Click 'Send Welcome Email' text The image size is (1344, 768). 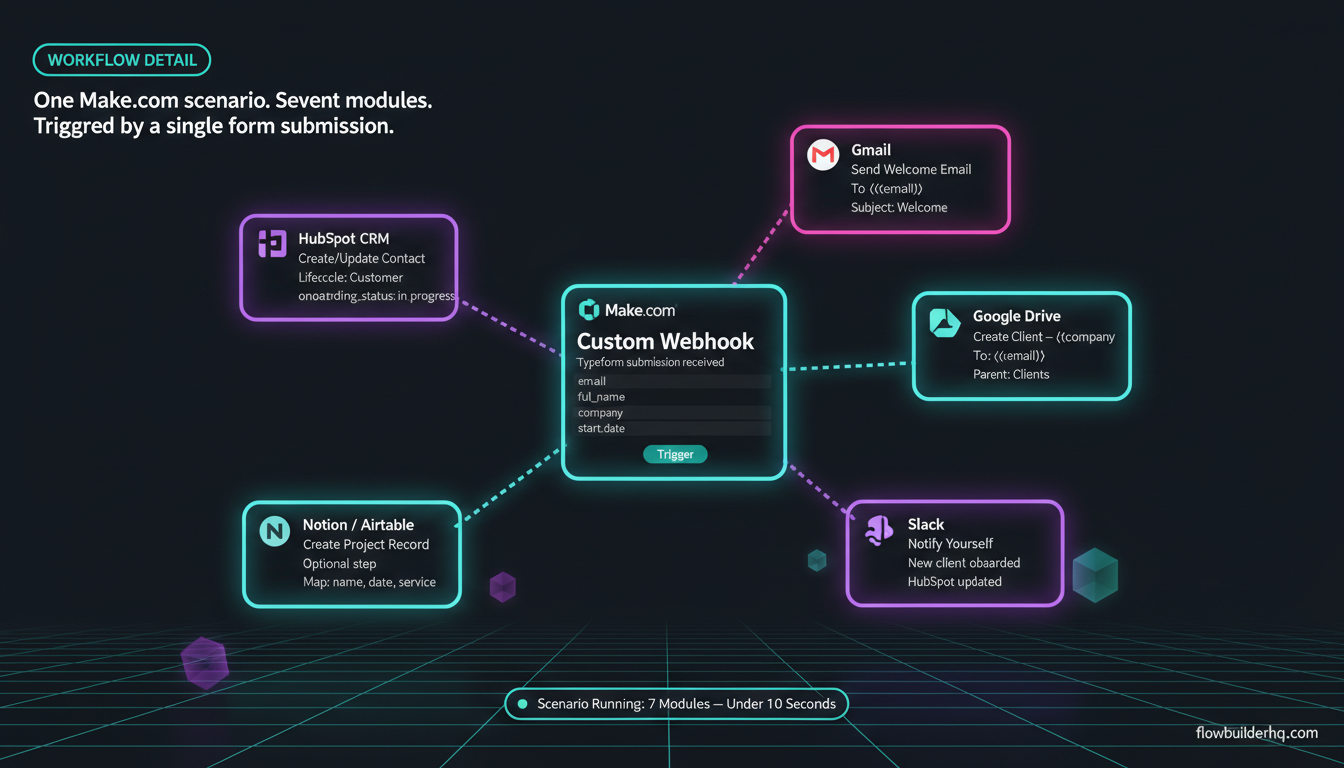(911, 169)
